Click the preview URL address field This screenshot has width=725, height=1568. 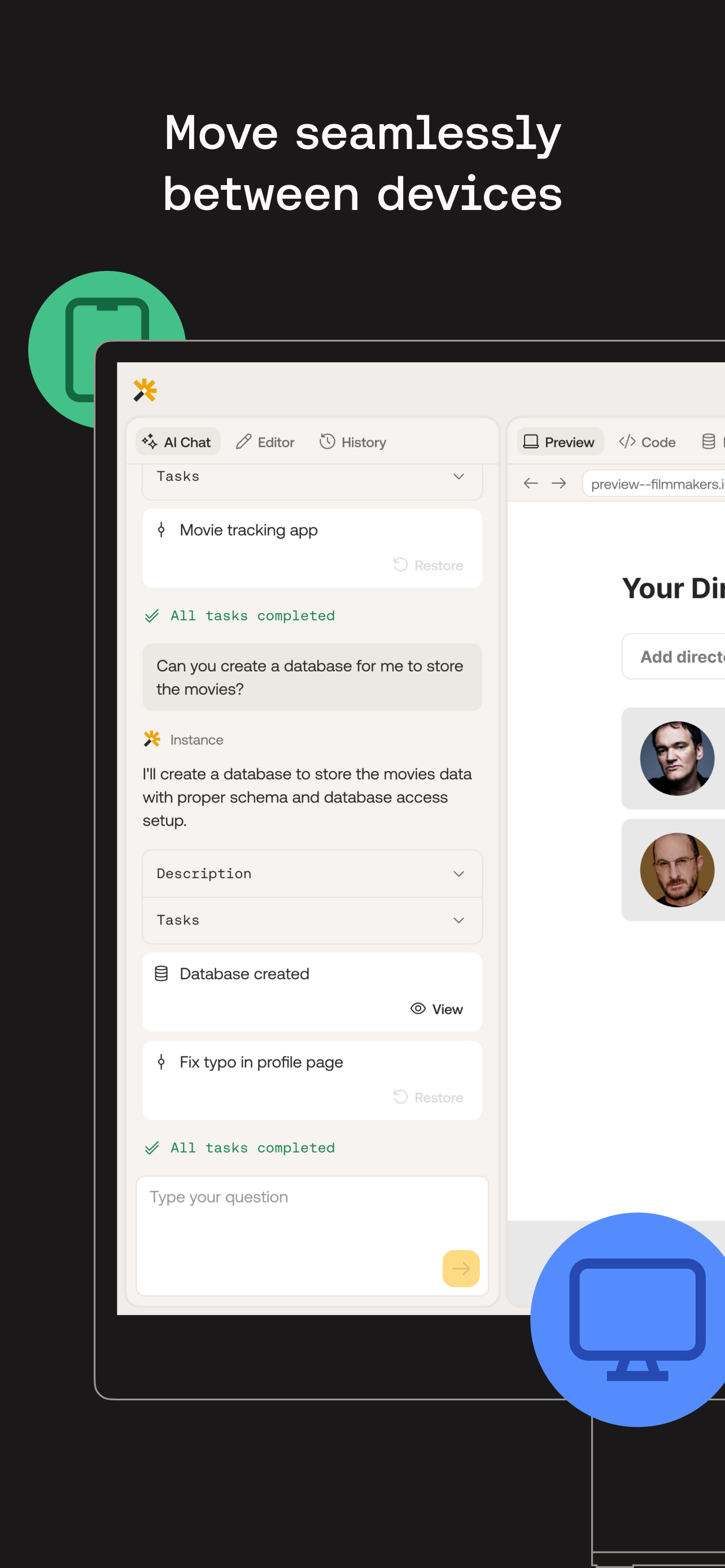(654, 483)
